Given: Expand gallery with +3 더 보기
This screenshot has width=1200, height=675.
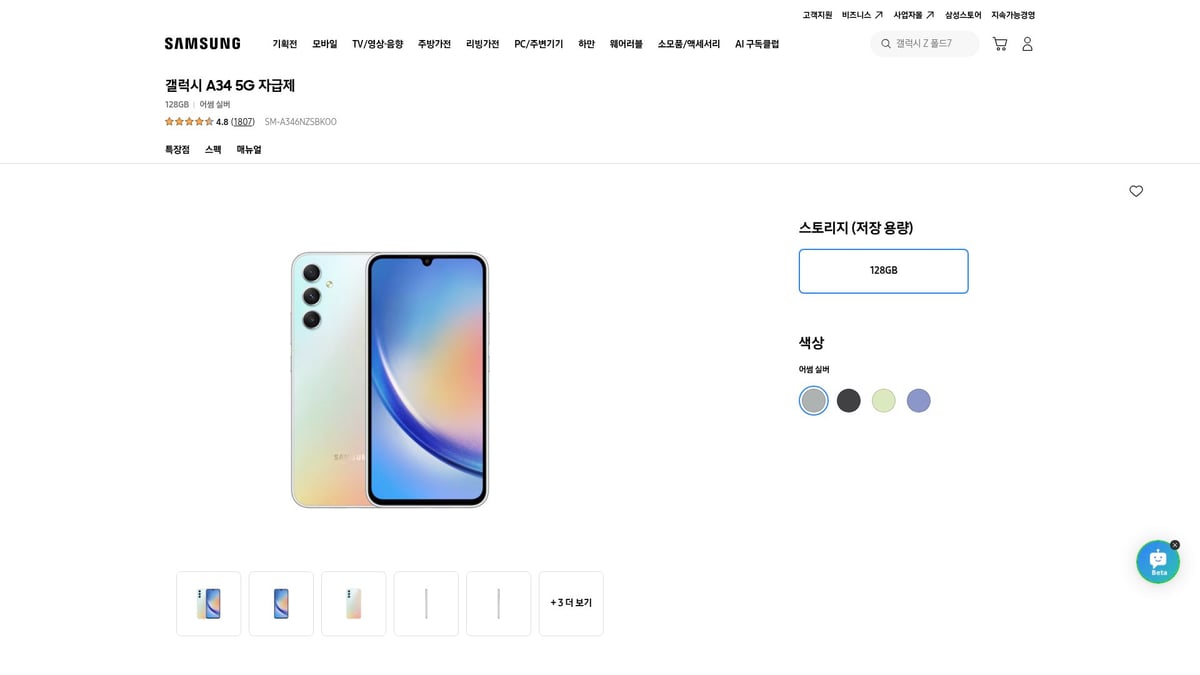Looking at the screenshot, I should 571,603.
